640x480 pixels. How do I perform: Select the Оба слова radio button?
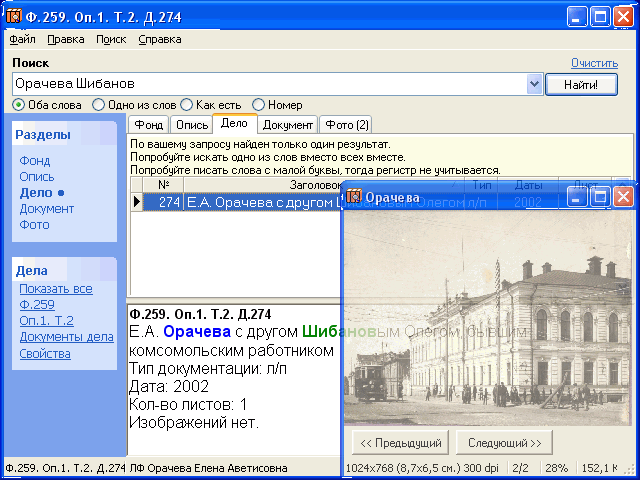[18, 105]
